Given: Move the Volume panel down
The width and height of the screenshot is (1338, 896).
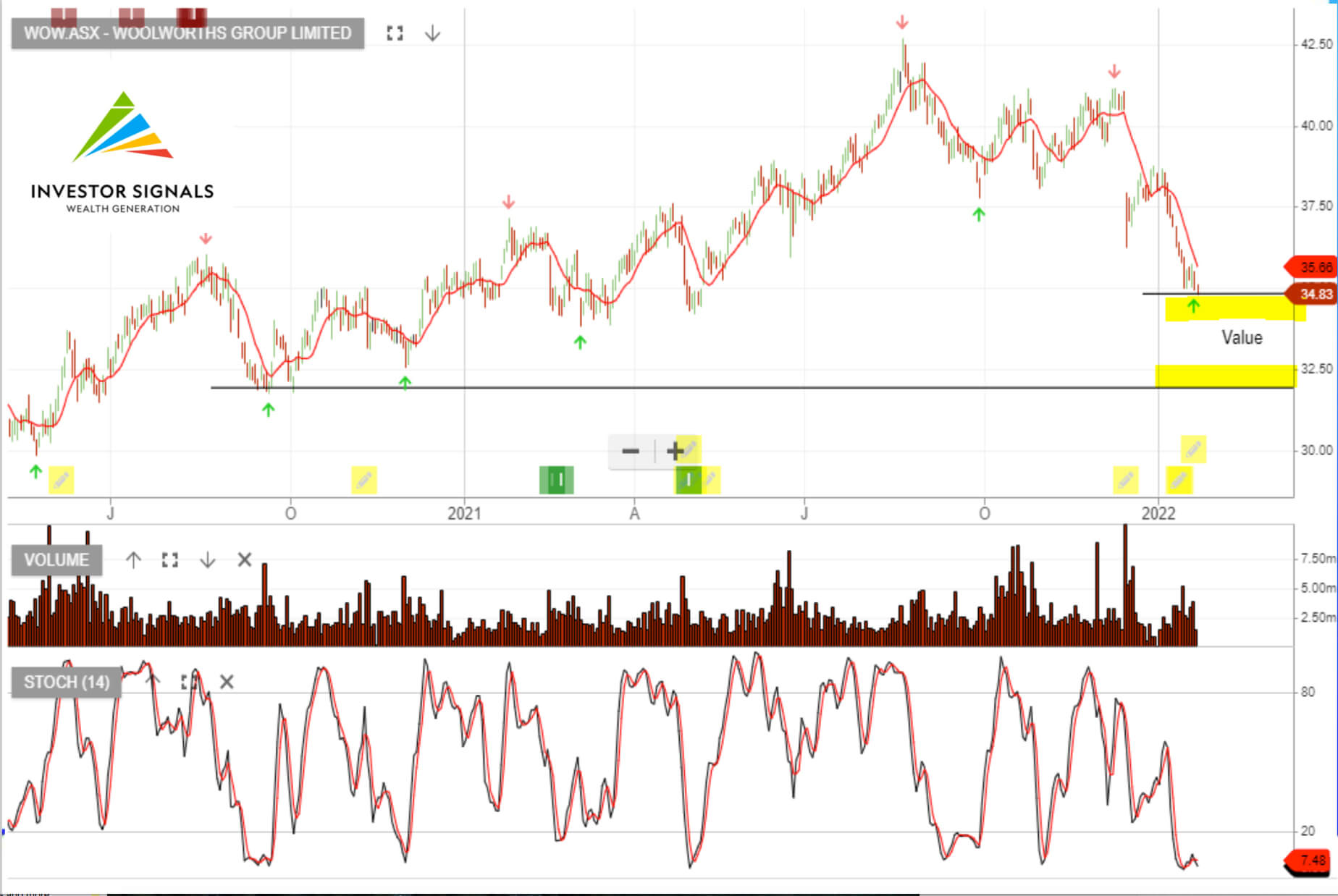Looking at the screenshot, I should point(208,559).
